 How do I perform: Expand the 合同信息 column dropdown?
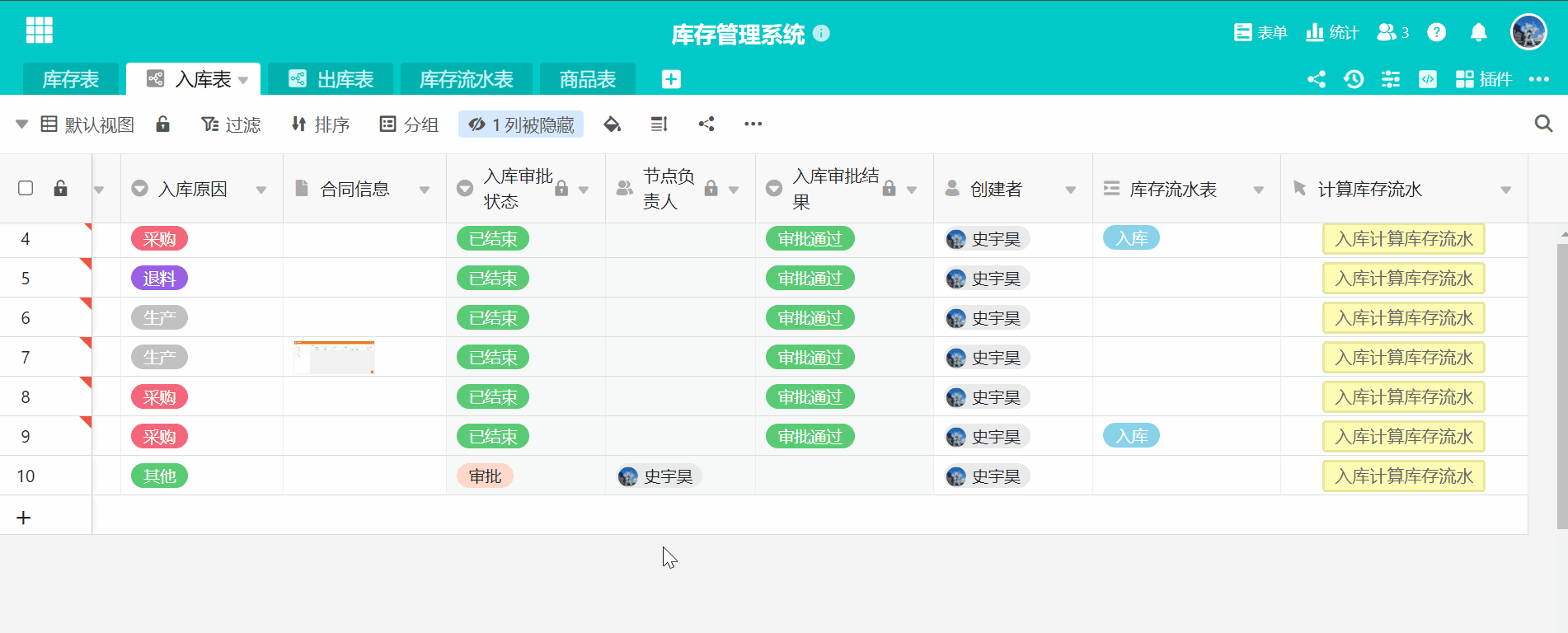(x=425, y=190)
